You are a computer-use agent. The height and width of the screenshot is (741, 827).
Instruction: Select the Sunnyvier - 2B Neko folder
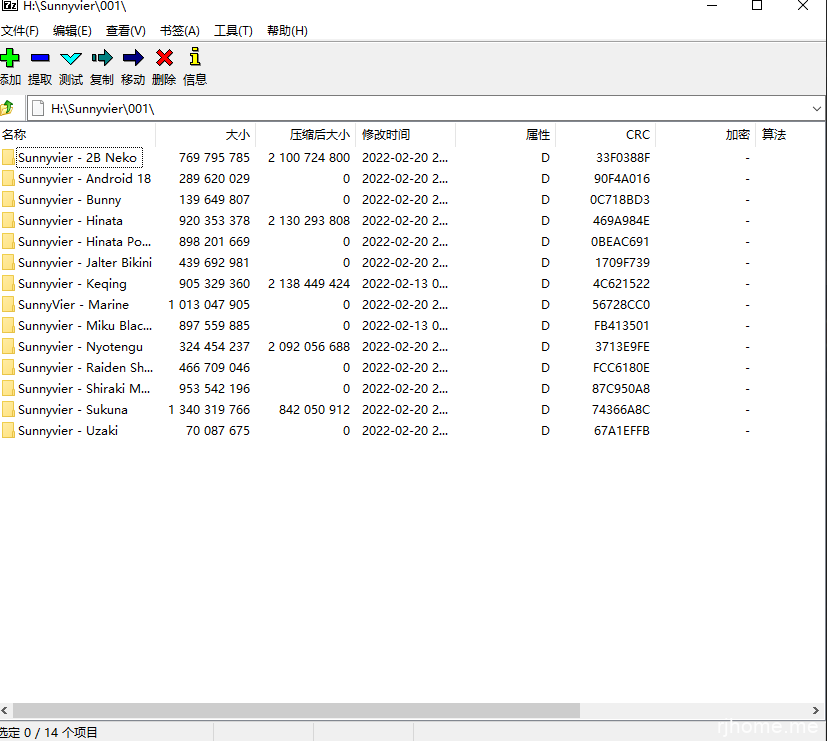click(x=77, y=158)
